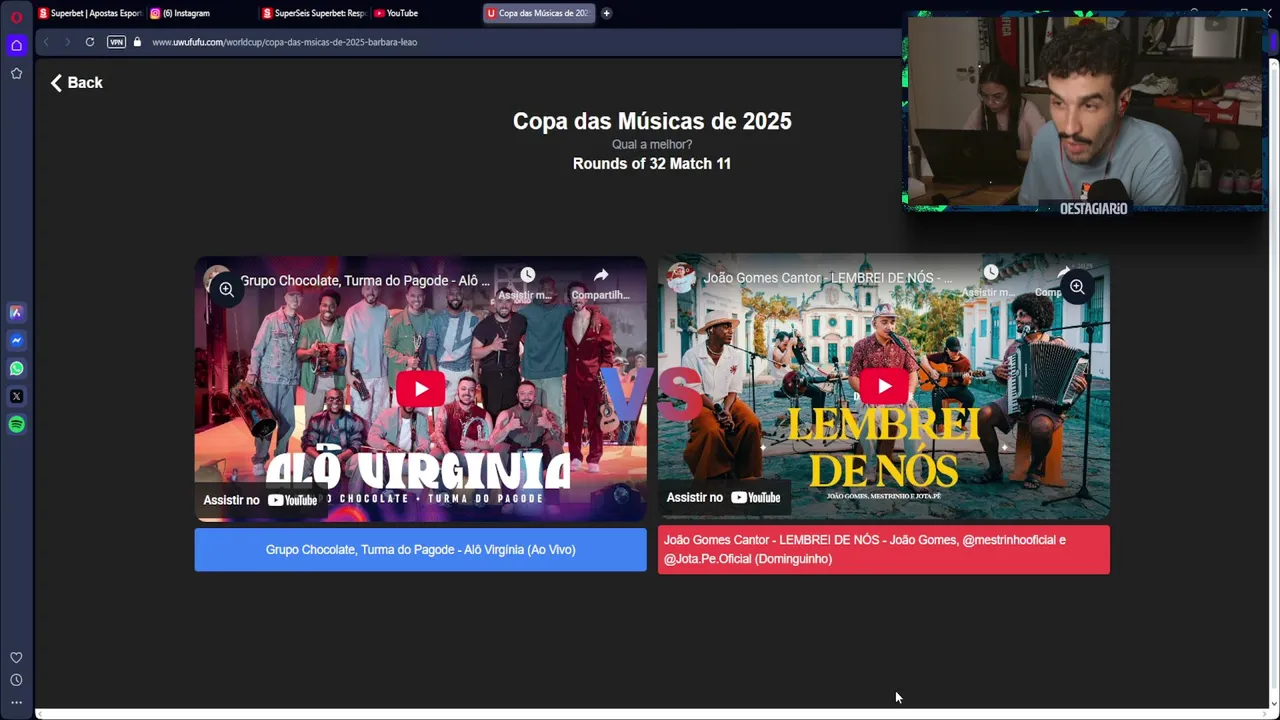Open Grupo Chocolate channel avatar on left video
Viewport: 1280px width, 720px height.
pyautogui.click(x=217, y=279)
